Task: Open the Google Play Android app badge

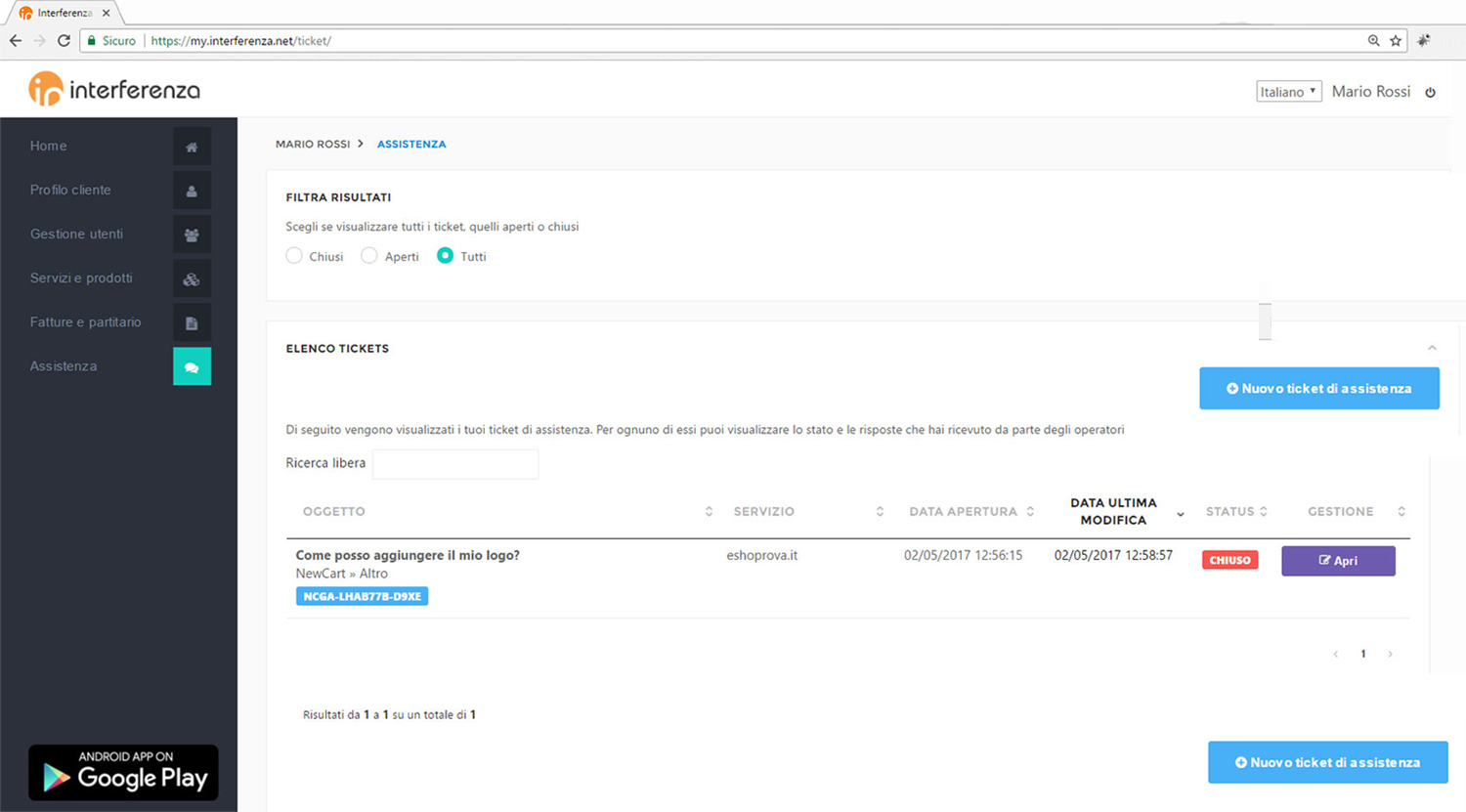Action: click(x=123, y=772)
